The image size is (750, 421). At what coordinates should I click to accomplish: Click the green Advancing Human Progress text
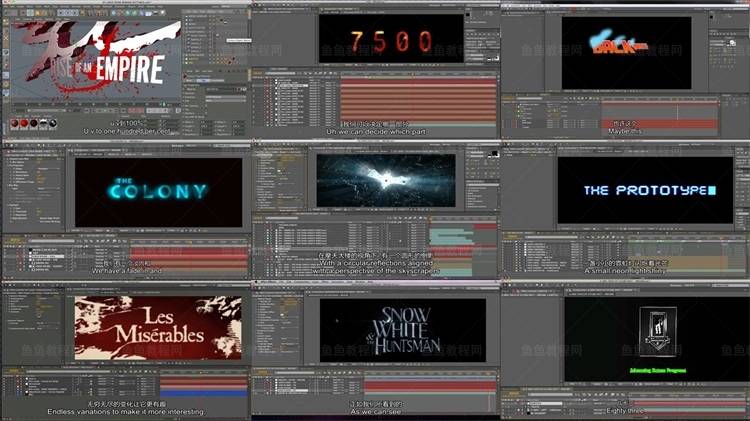[658, 370]
